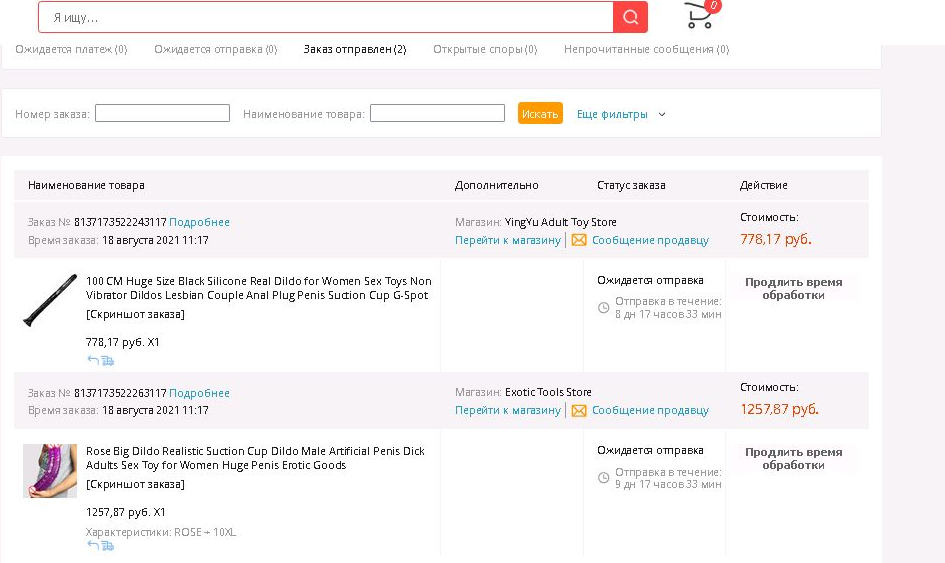Open the black product thumbnail image
The height and width of the screenshot is (563, 945).
pyautogui.click(x=50, y=300)
